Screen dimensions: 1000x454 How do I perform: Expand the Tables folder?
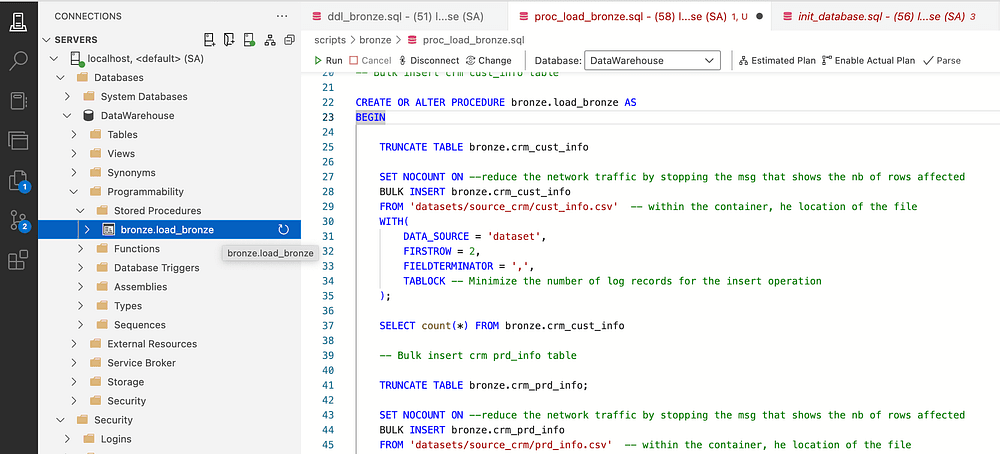coord(74,135)
